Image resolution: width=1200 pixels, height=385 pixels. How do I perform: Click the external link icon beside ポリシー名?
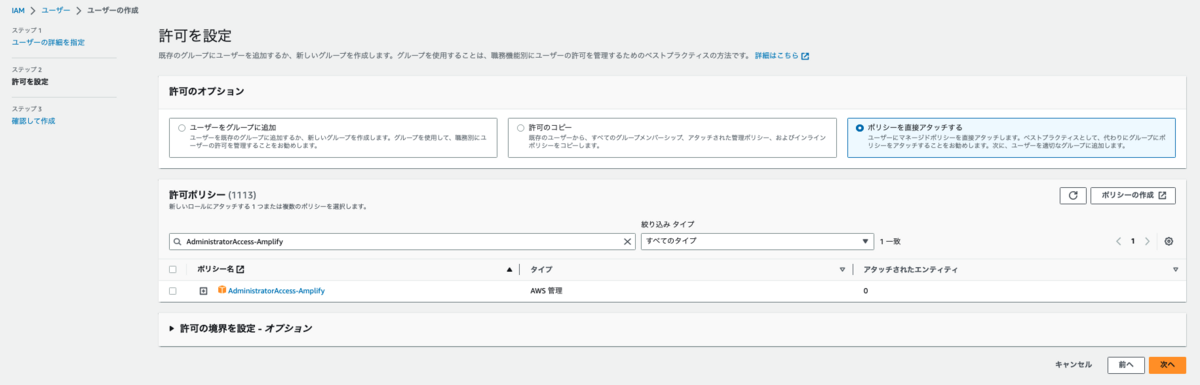(240, 270)
